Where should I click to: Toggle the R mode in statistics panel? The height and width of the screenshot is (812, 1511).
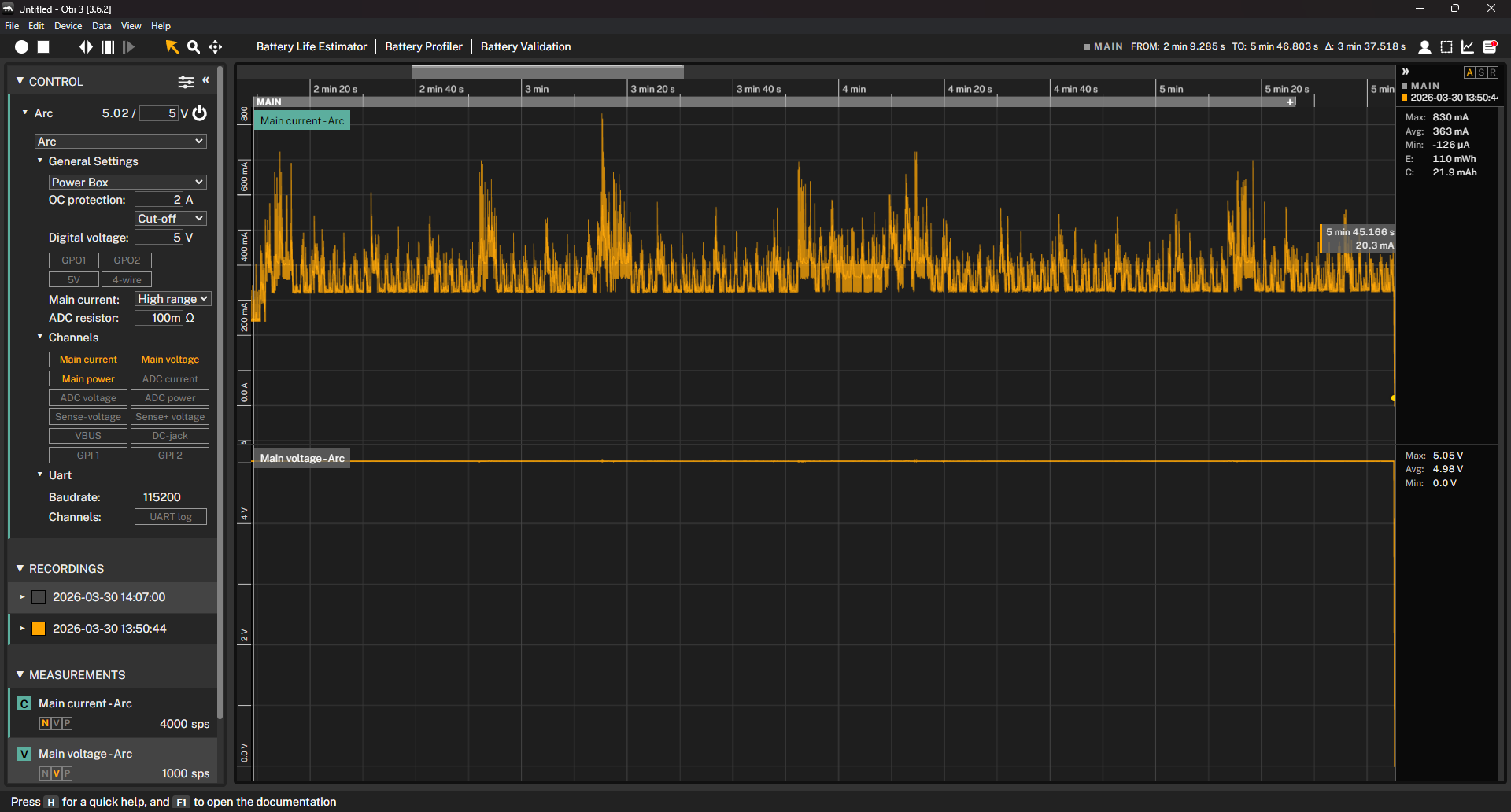pos(1492,72)
